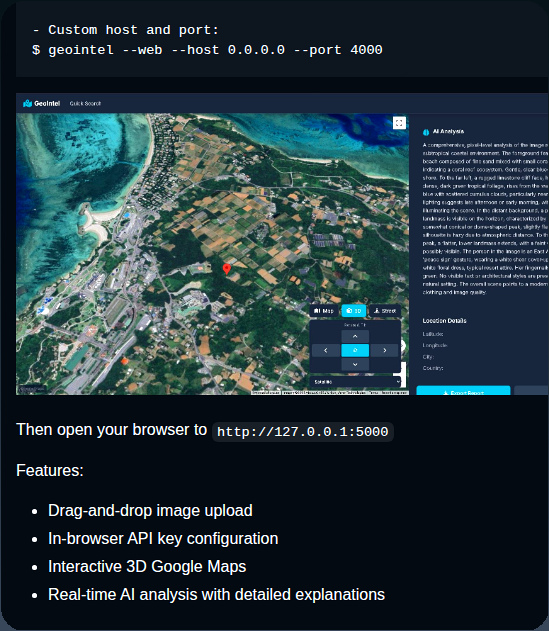Screen dimensions: 549x631
Task: Click the geointel --web --host command line
Action: pos(207,50)
